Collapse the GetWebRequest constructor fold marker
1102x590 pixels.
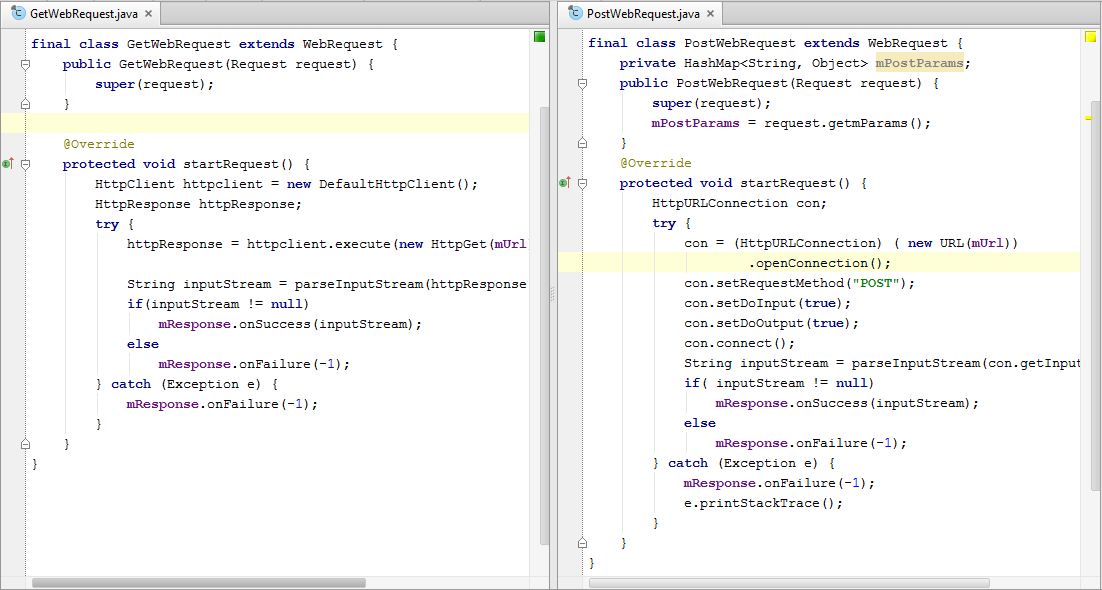pos(25,65)
